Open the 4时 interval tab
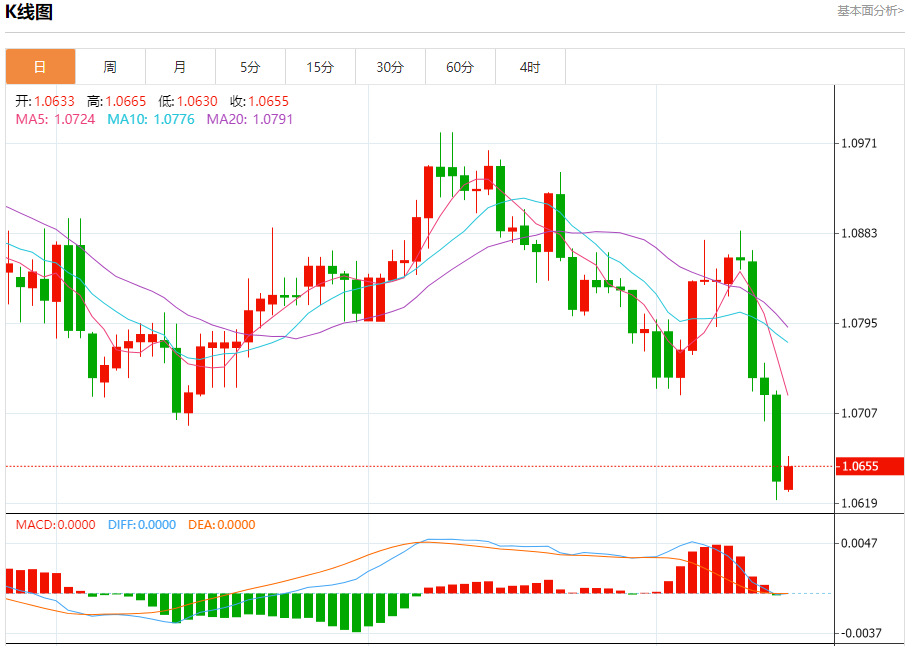Screen dimensions: 910x646 pyautogui.click(x=530, y=67)
